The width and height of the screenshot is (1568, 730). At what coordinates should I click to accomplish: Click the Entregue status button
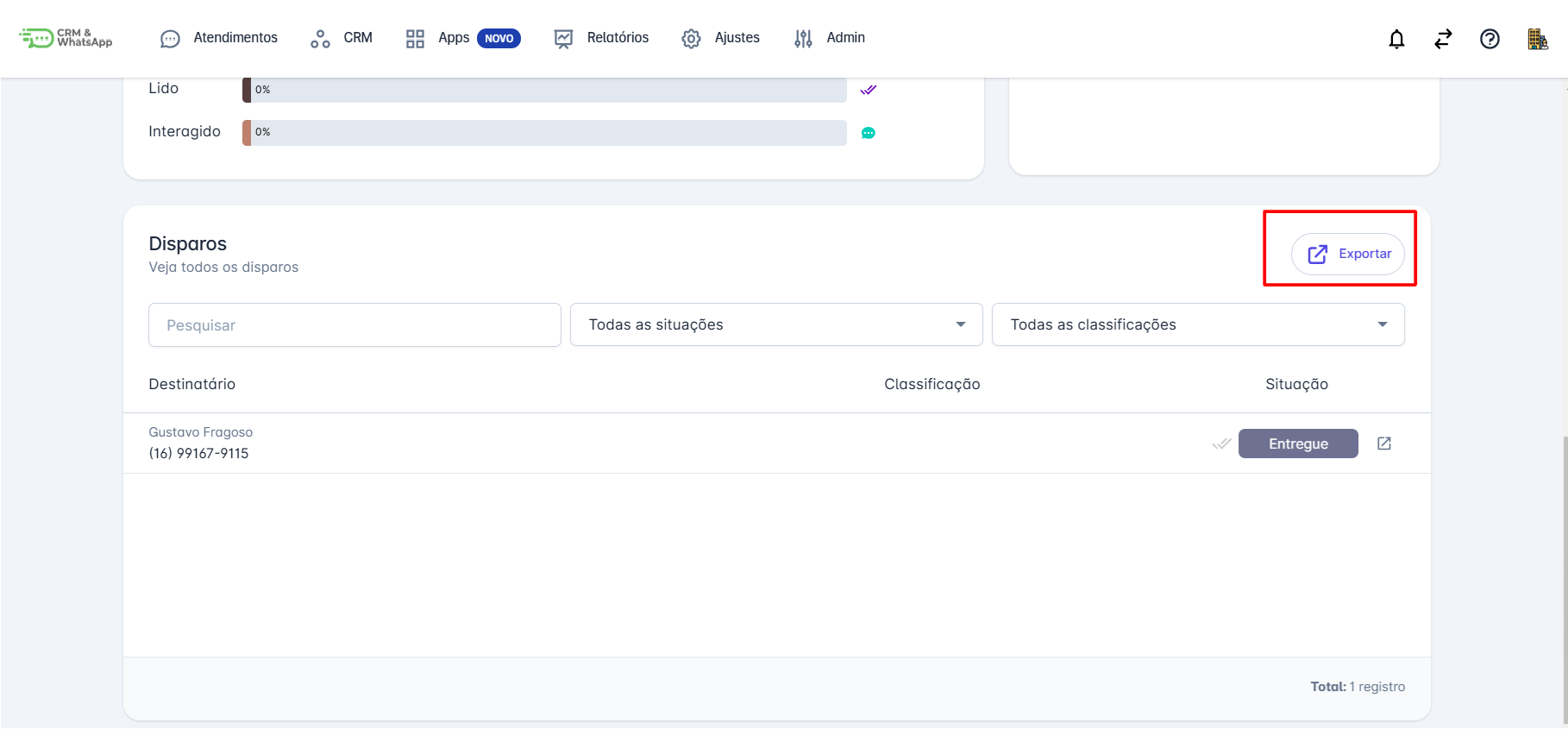pyautogui.click(x=1298, y=444)
